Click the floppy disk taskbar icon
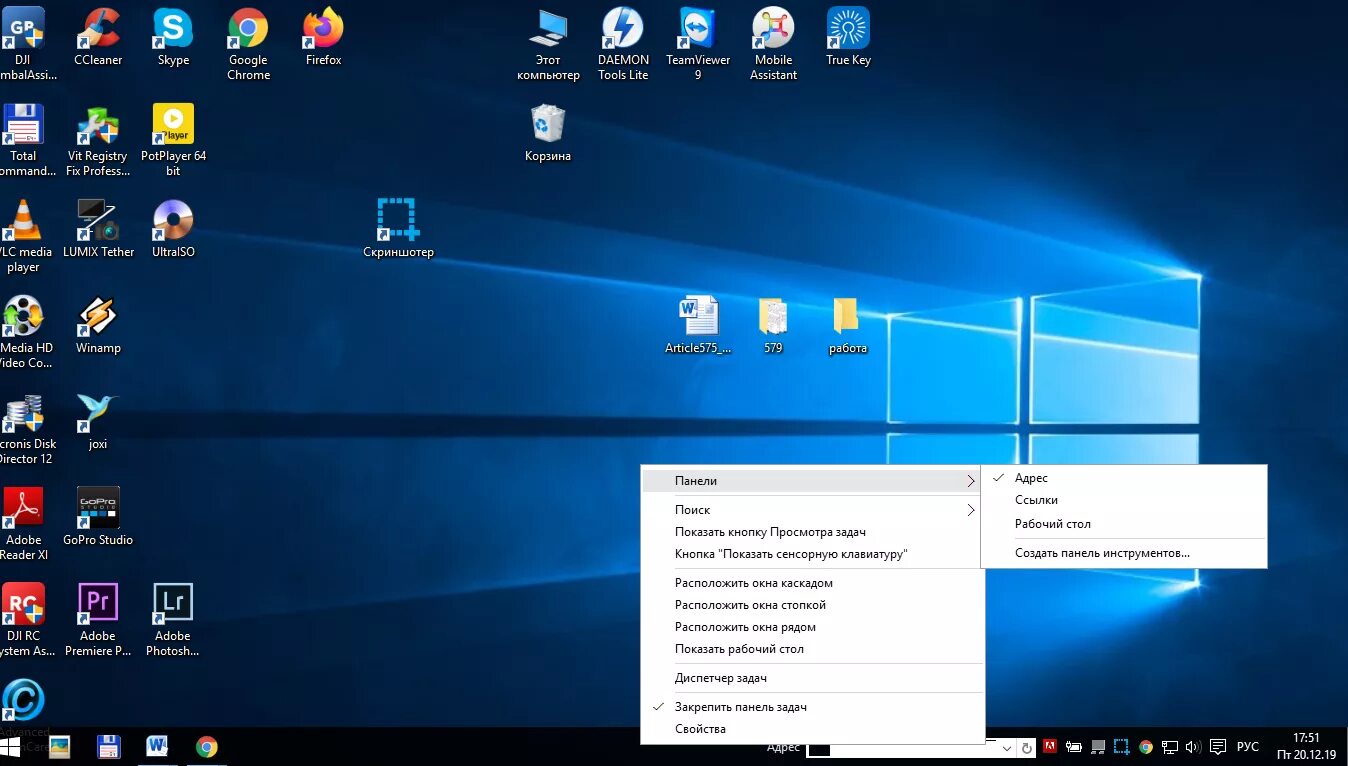 [108, 746]
